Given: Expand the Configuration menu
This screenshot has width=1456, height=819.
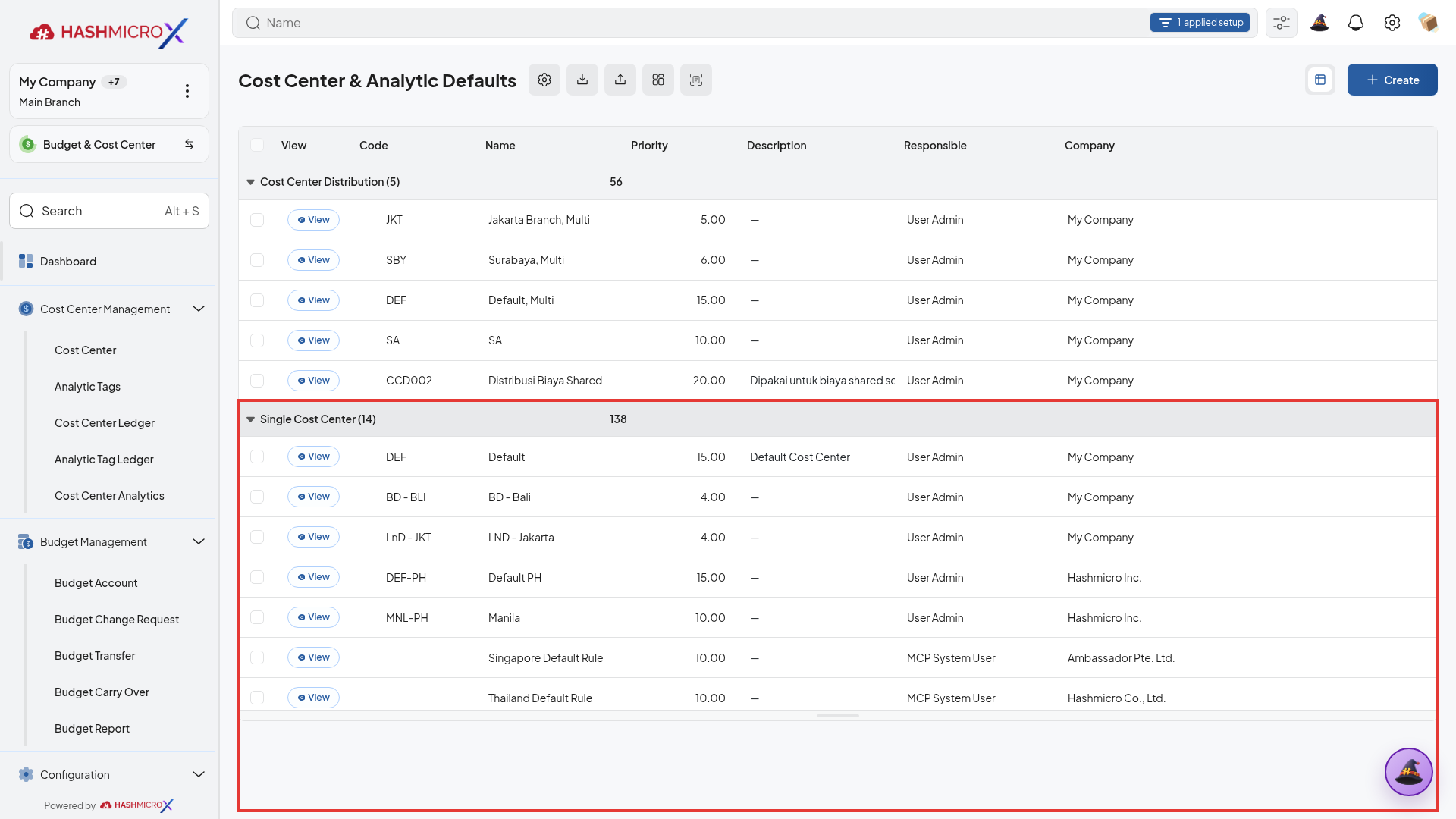Looking at the screenshot, I should pyautogui.click(x=199, y=774).
